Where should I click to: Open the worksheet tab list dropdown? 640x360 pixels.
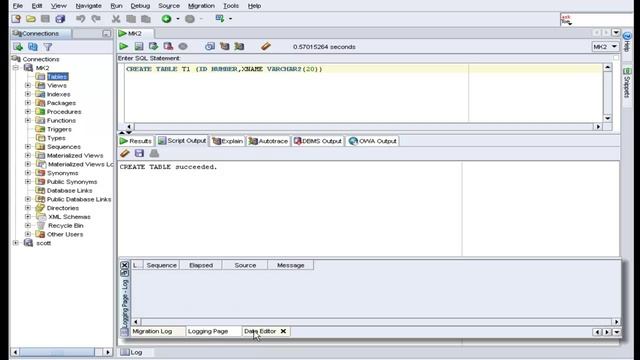click(x=616, y=33)
